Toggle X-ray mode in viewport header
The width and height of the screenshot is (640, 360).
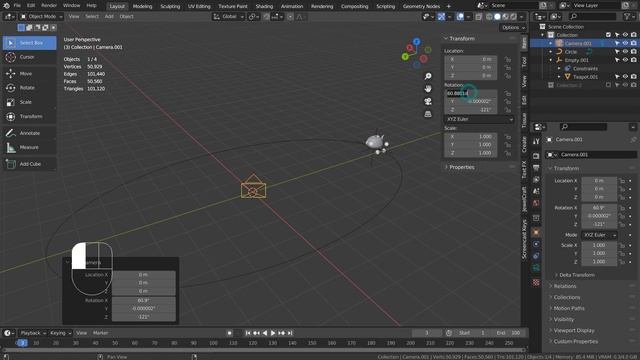[x=478, y=17]
